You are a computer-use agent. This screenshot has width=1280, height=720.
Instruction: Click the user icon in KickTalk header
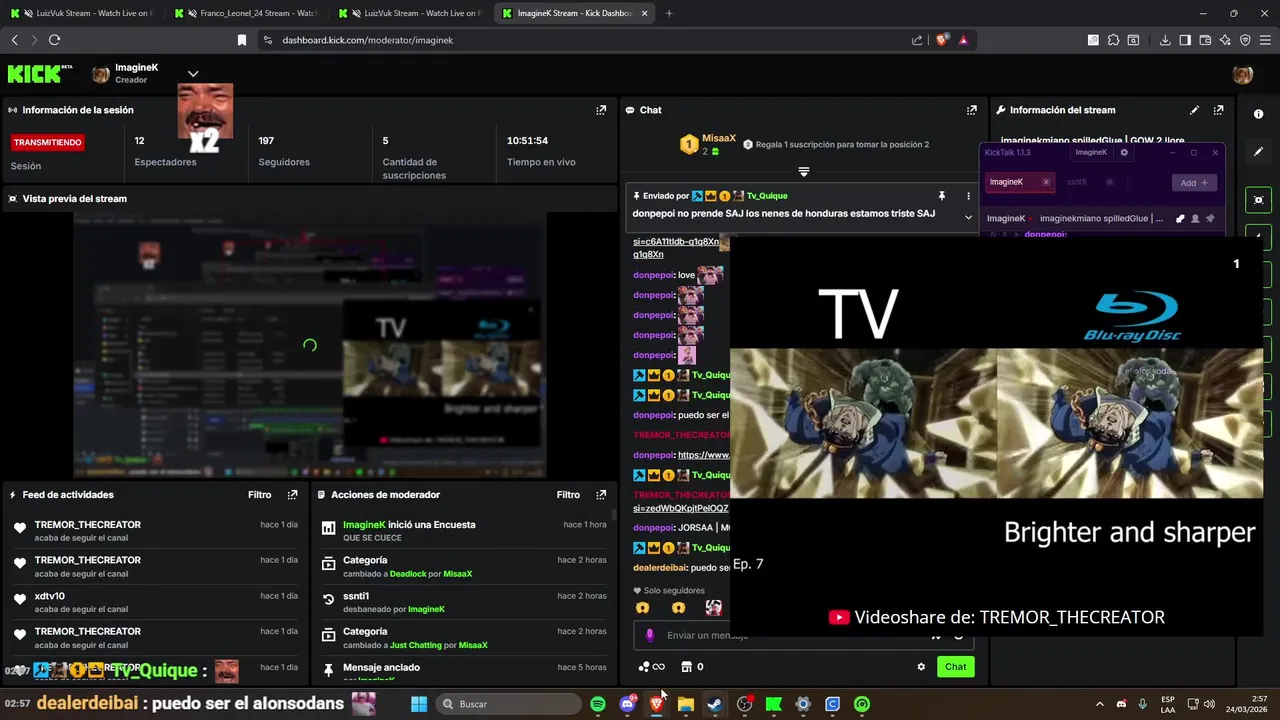(x=1195, y=218)
